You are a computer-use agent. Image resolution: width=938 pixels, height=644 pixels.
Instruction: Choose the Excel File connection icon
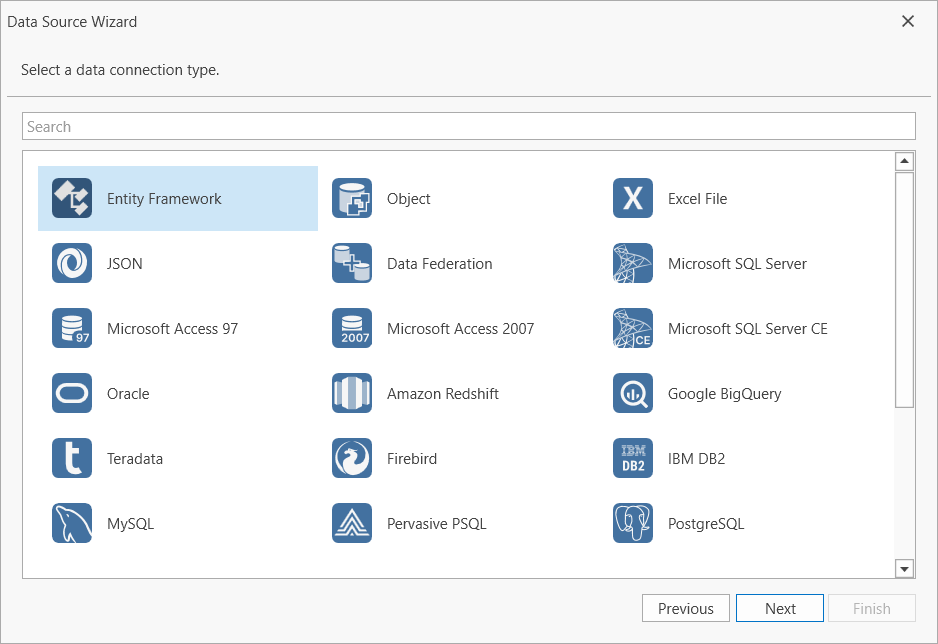[x=632, y=198]
